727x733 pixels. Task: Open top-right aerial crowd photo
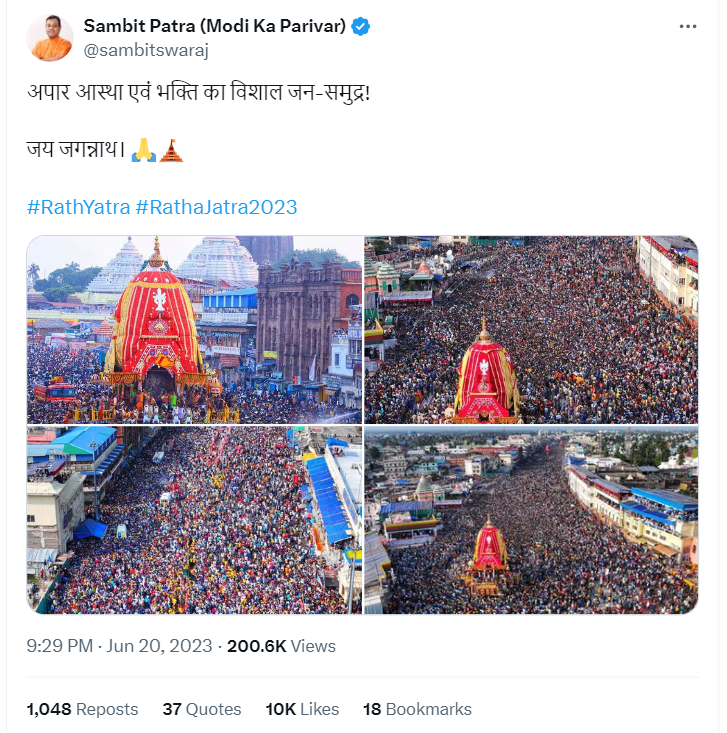coord(531,329)
